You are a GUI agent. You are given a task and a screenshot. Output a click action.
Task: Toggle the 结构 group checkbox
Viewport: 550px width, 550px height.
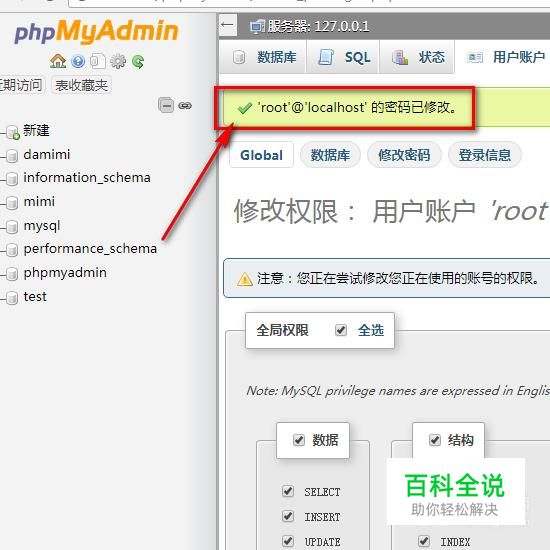(435, 440)
